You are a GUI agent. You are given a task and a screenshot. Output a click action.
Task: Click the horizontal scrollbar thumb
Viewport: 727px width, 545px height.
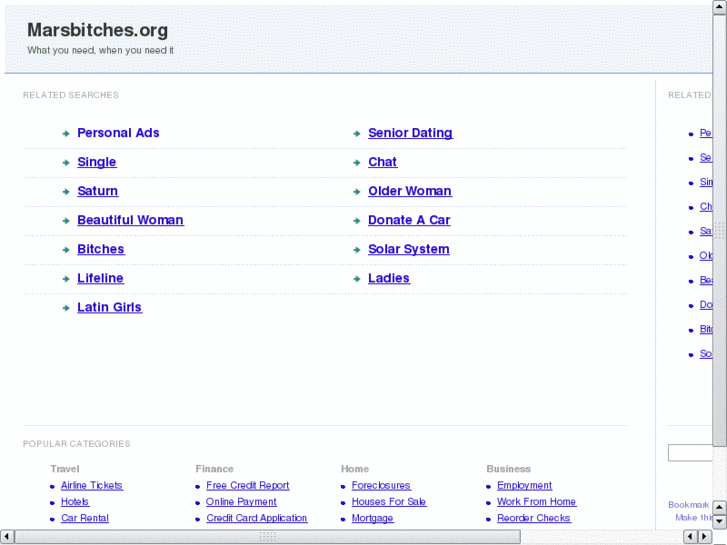click(x=268, y=537)
